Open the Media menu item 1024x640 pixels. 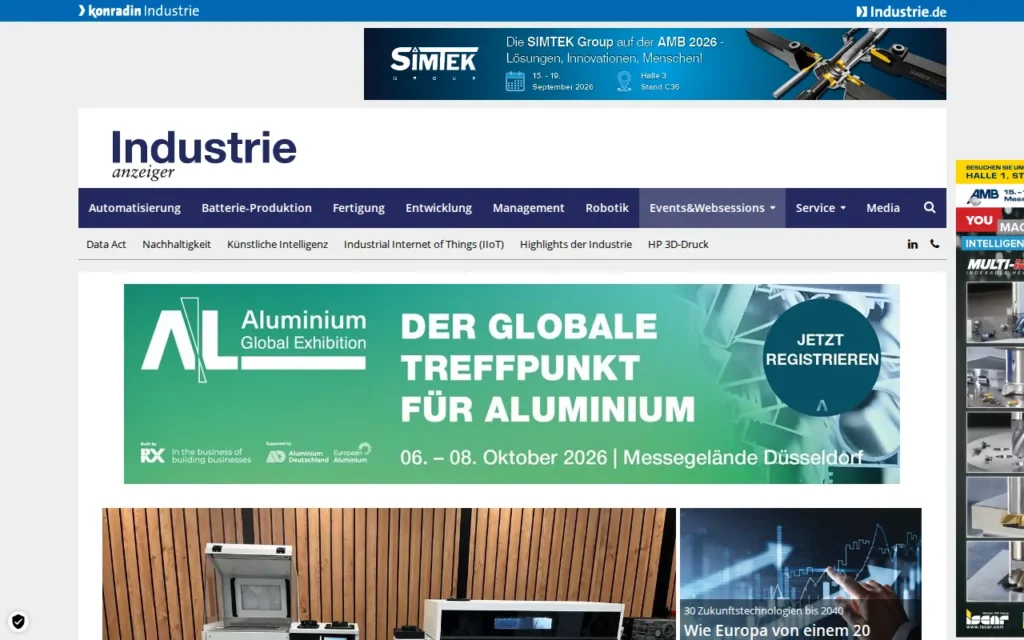tap(883, 208)
